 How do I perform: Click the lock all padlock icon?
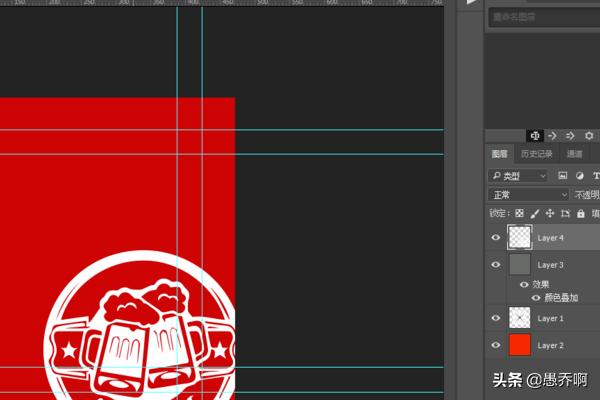pyautogui.click(x=581, y=214)
